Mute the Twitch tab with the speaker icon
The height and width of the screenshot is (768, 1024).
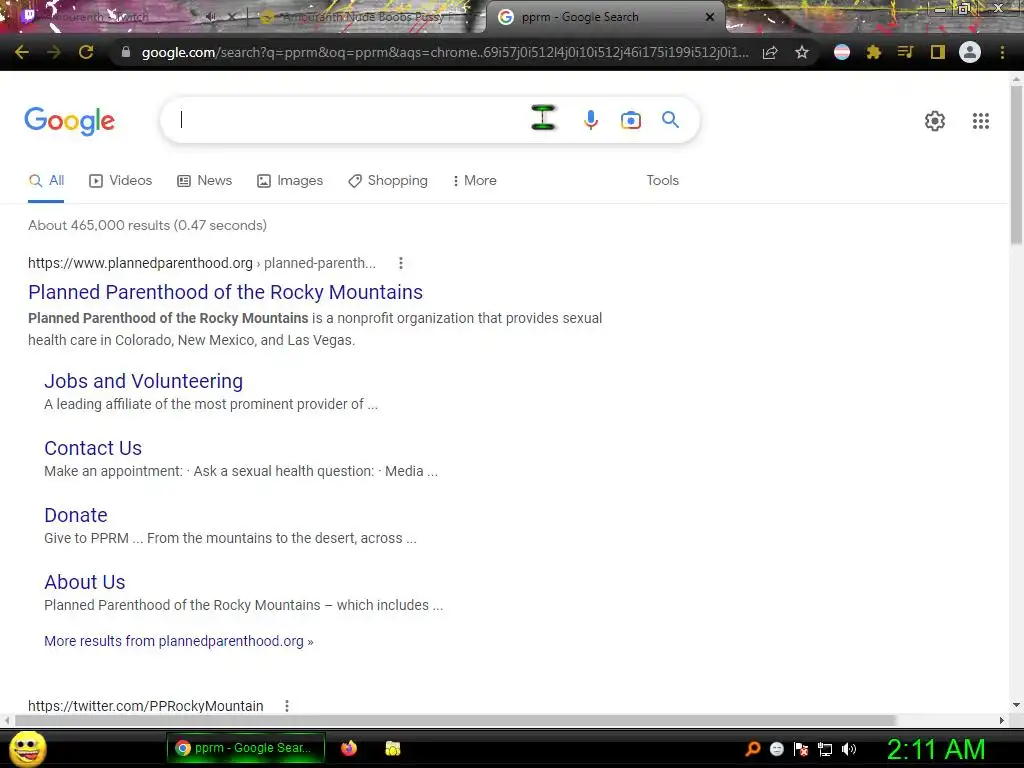211,17
